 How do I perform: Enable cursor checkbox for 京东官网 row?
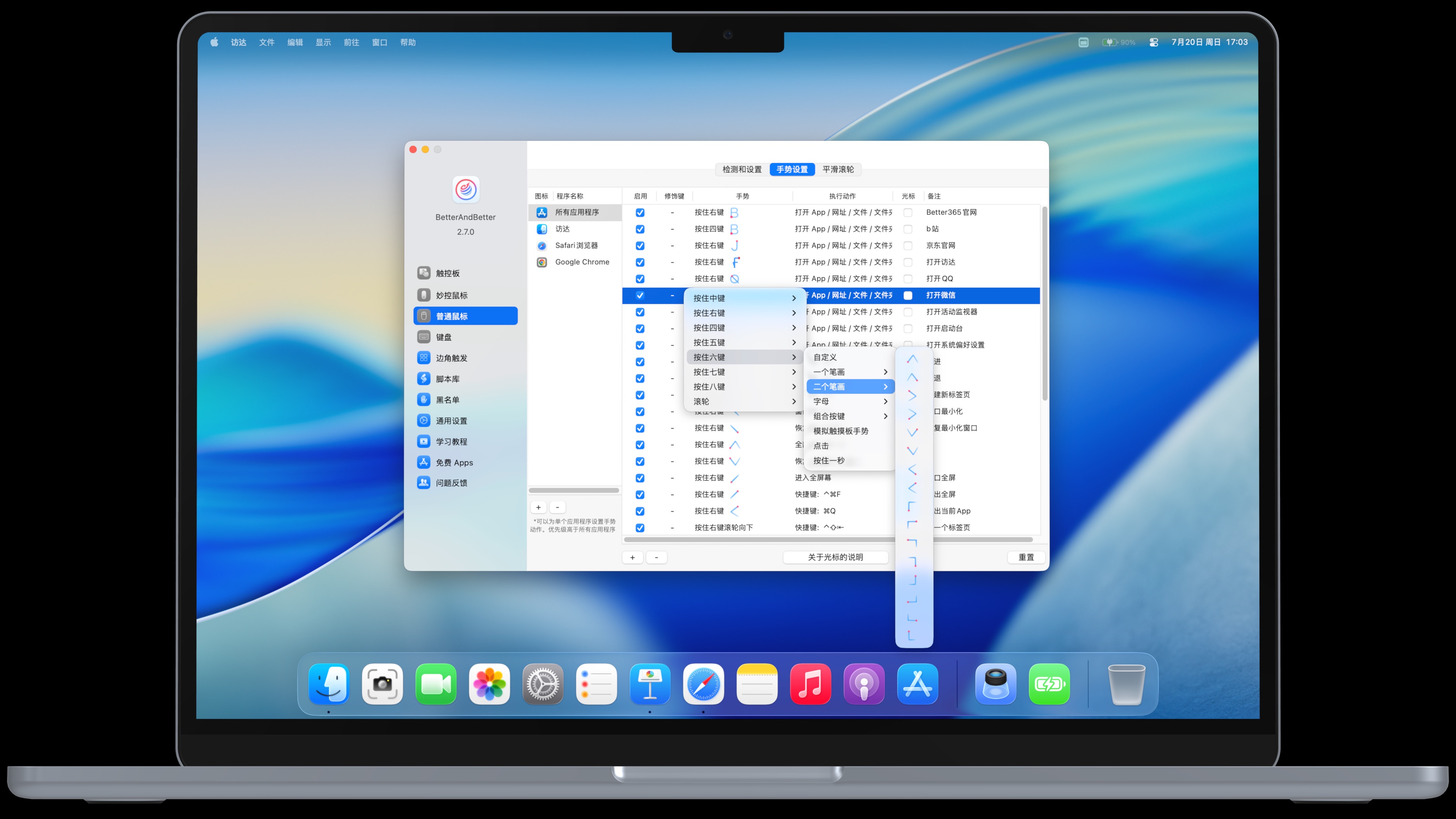[908, 245]
